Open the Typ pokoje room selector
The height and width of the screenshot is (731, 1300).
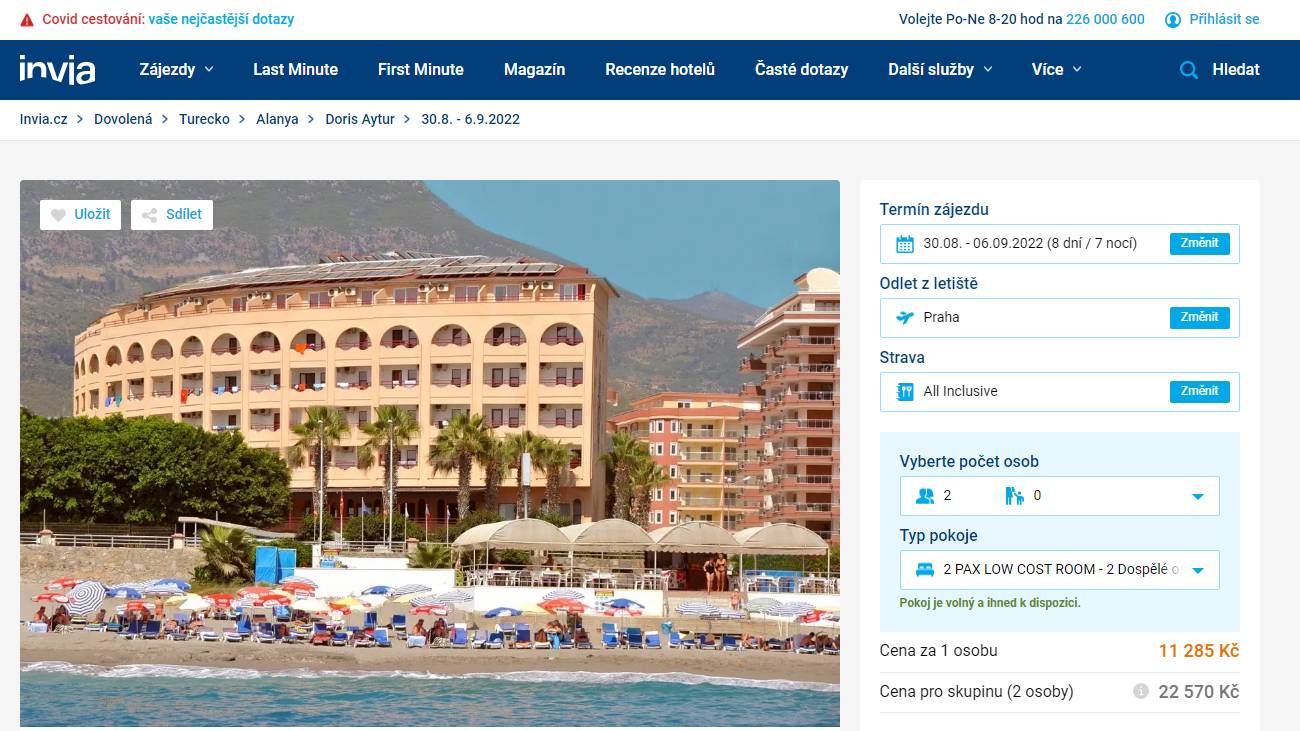(1059, 570)
